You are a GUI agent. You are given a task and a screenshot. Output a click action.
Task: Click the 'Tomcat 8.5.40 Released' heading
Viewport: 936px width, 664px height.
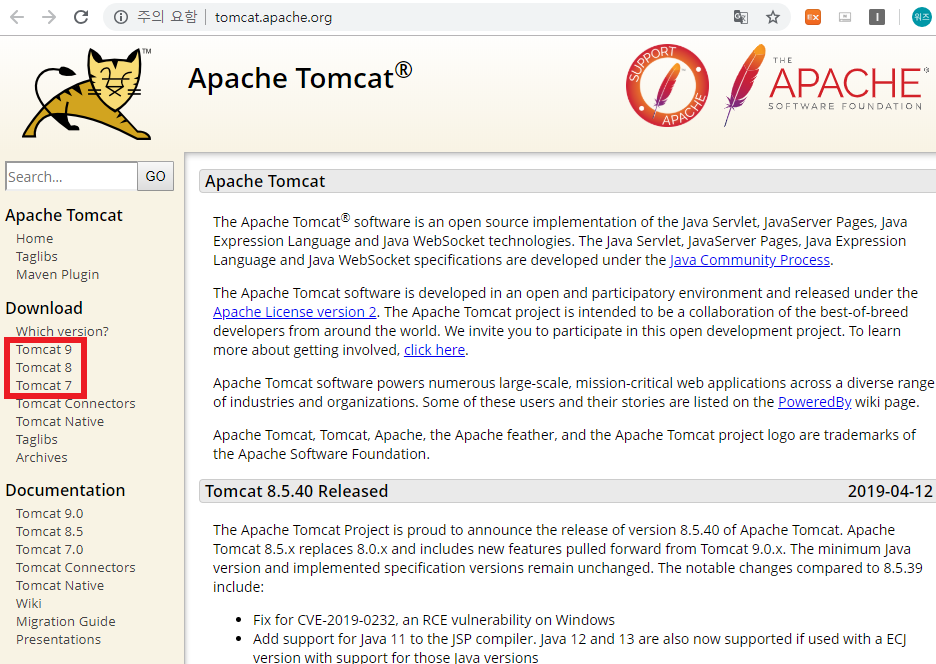click(296, 491)
